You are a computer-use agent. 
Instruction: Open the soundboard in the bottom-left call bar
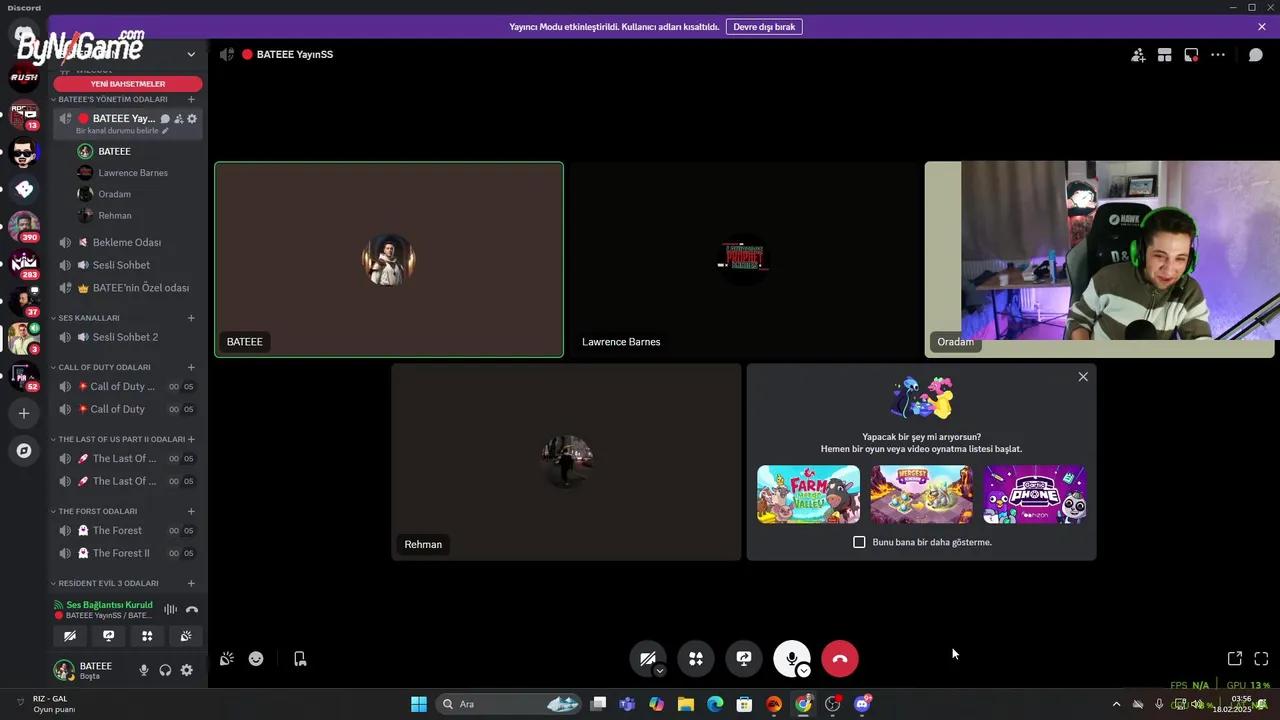[x=227, y=659]
